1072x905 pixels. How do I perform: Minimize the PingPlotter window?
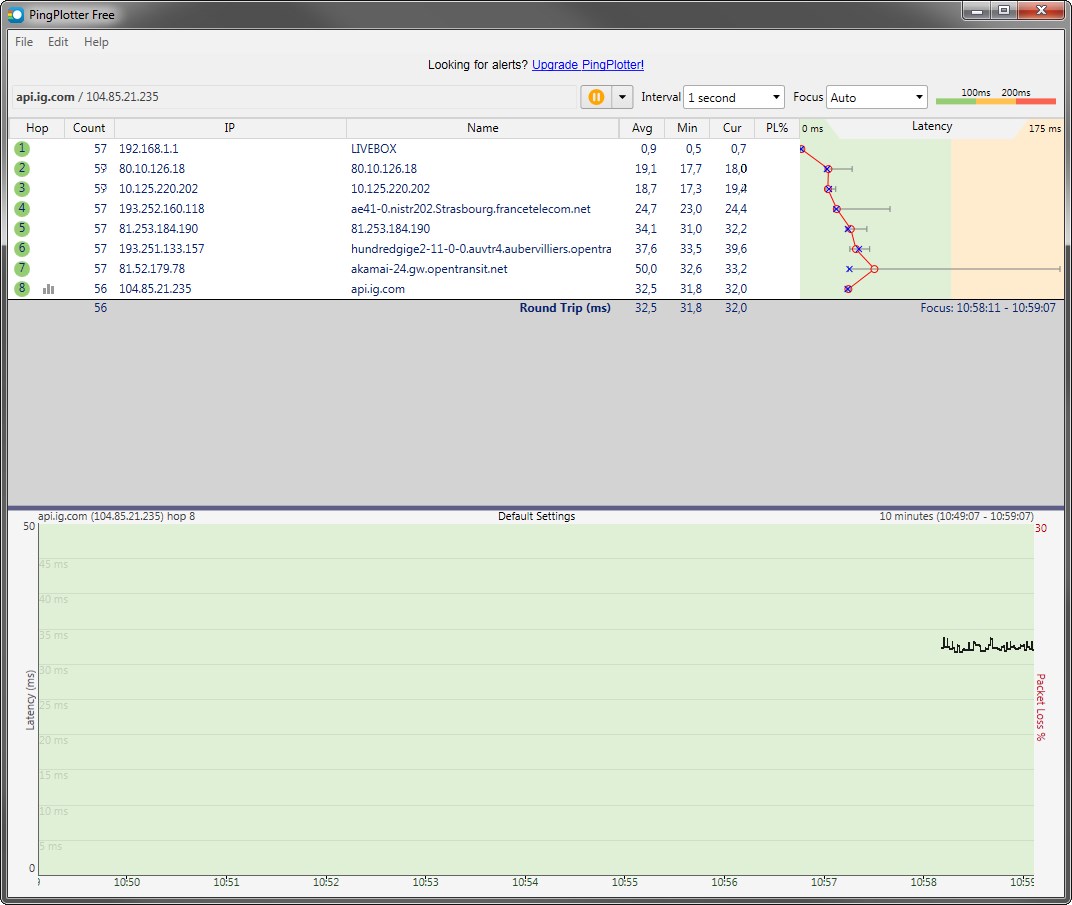tap(977, 10)
